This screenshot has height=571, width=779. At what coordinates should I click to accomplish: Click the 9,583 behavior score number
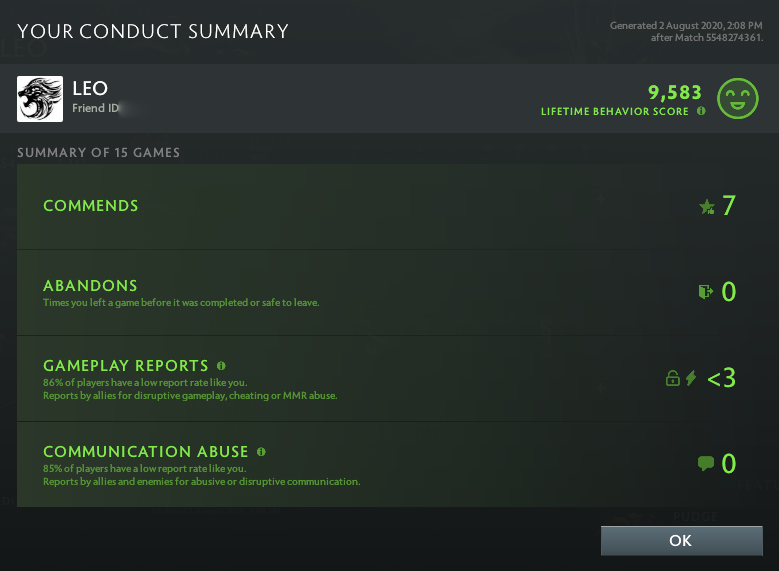(x=674, y=92)
